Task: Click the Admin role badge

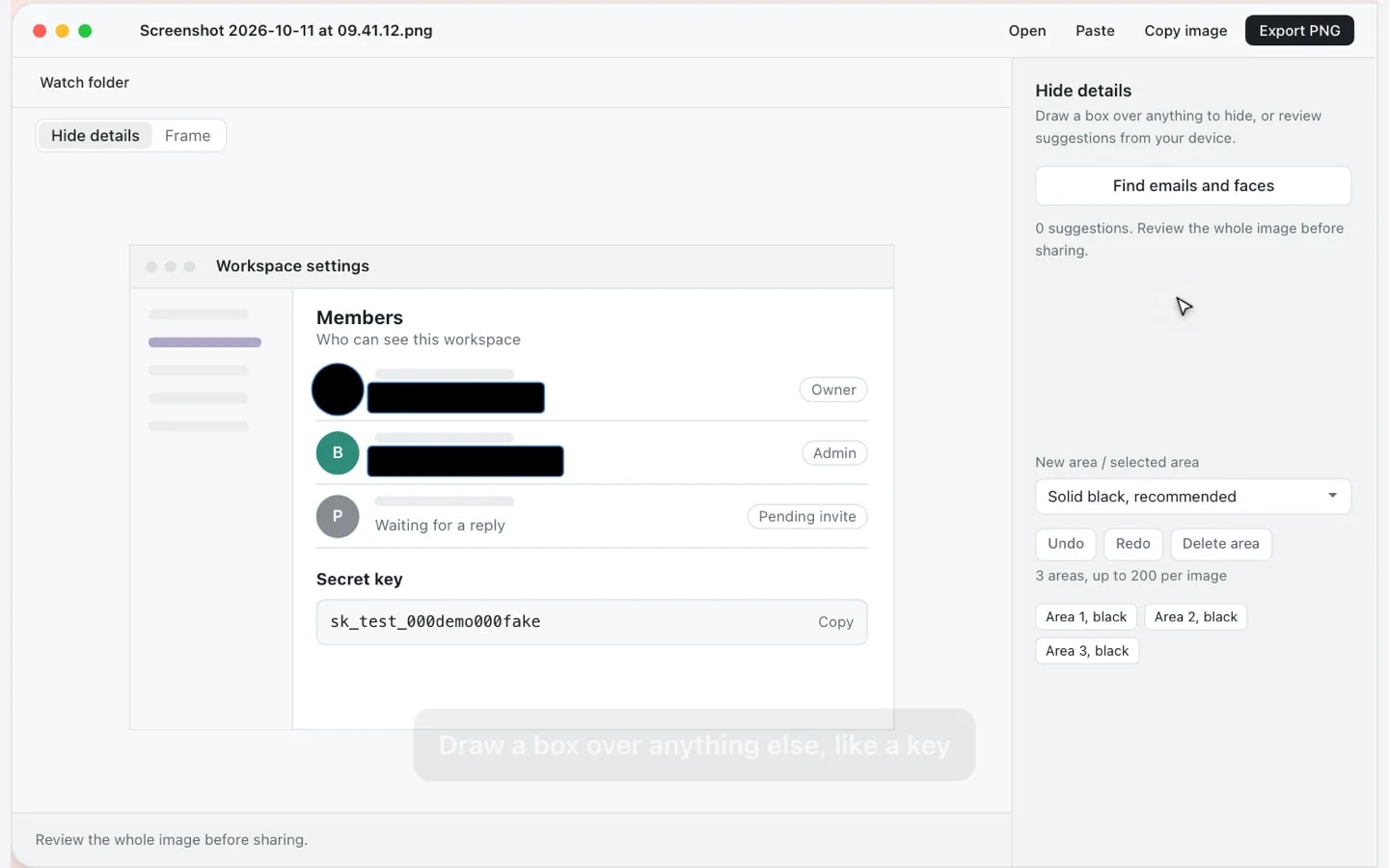Action: pos(834,453)
